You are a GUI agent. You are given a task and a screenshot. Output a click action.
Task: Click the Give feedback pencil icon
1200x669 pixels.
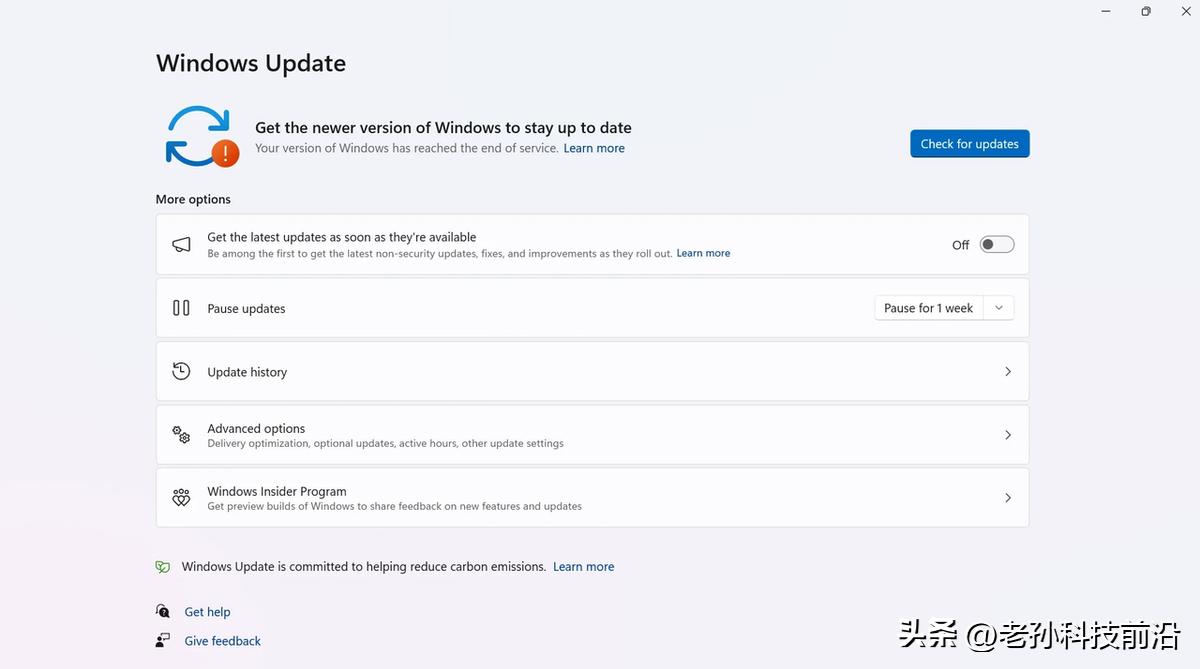(162, 640)
